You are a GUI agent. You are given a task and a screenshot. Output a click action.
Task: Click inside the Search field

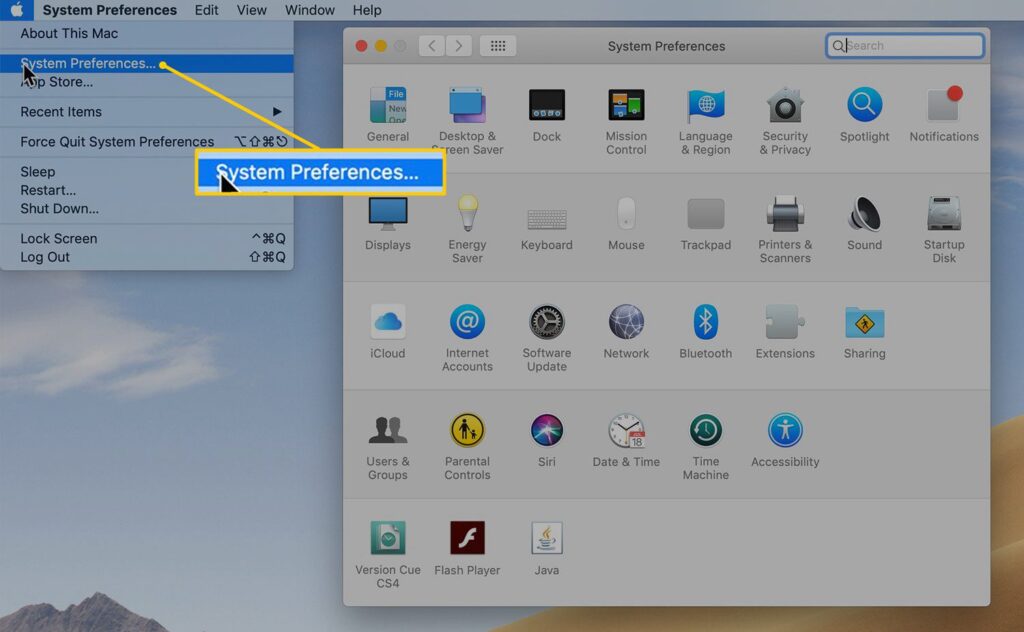[903, 45]
